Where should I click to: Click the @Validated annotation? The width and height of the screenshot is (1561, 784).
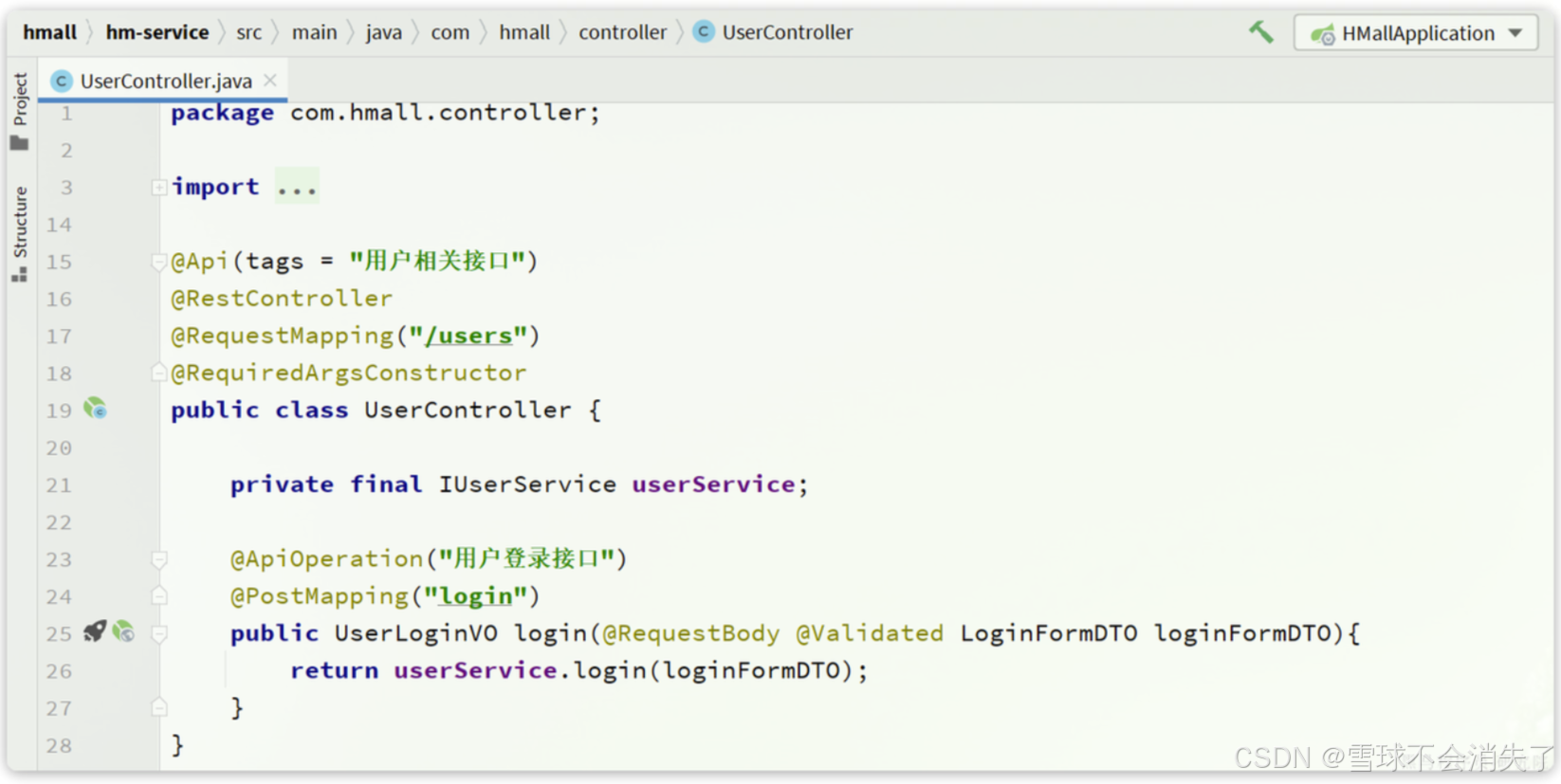[x=870, y=633]
